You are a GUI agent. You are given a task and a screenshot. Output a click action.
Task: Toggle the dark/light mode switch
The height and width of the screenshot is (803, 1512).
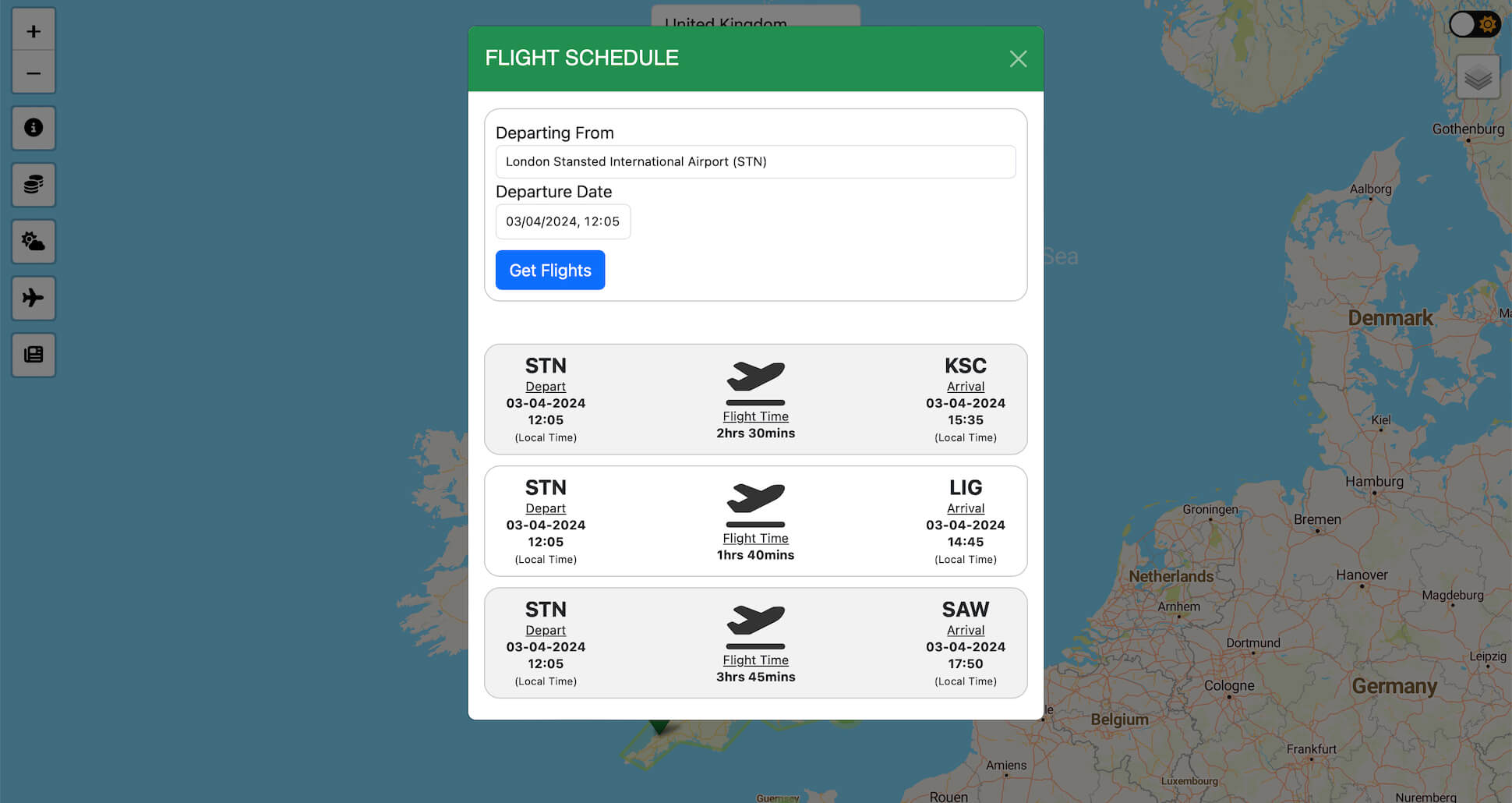1473,24
